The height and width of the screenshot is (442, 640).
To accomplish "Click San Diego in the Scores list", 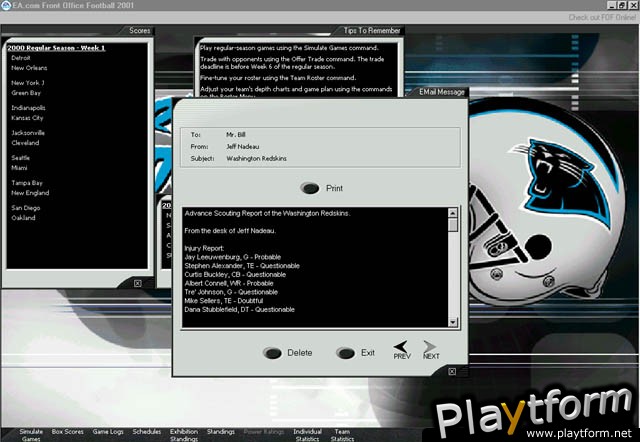I will (x=26, y=208).
